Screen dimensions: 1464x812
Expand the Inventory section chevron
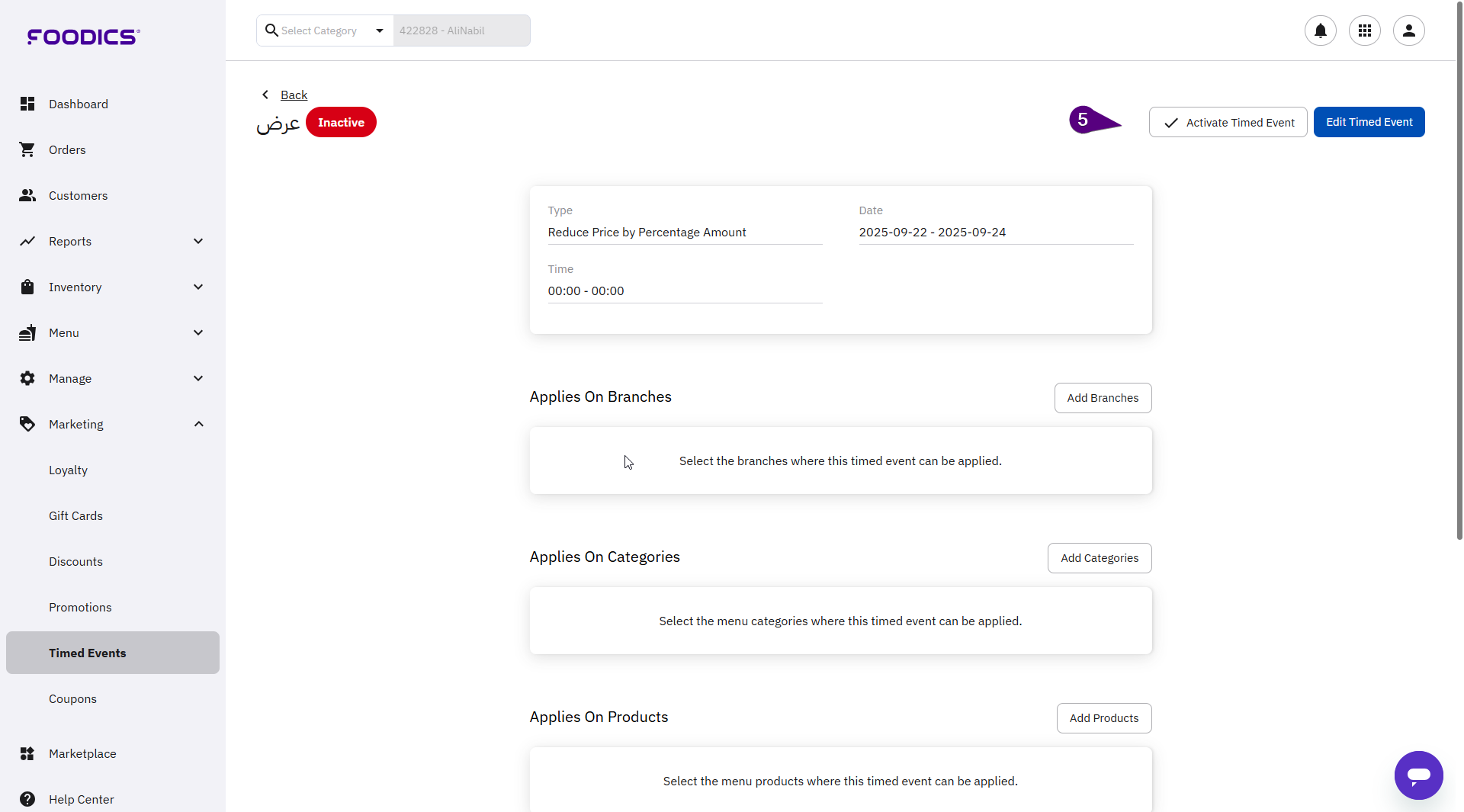point(198,287)
